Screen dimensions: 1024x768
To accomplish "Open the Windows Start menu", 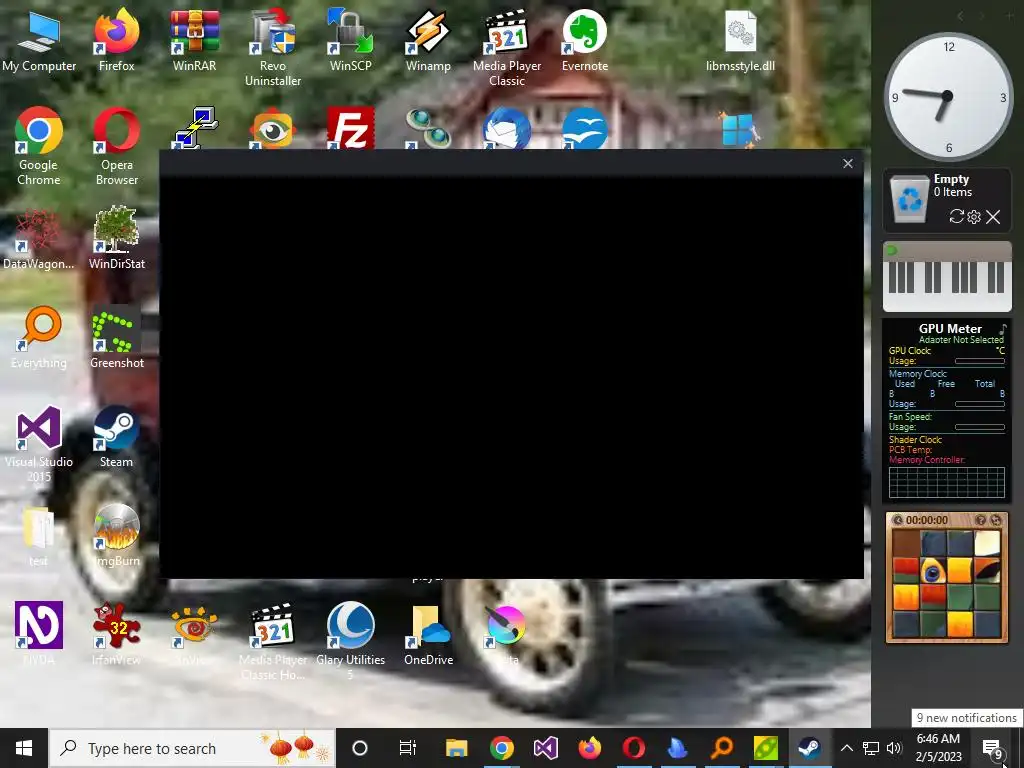I will point(24,748).
